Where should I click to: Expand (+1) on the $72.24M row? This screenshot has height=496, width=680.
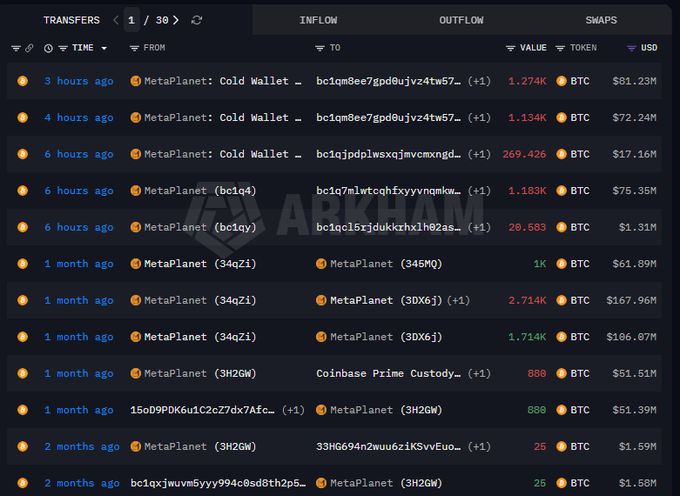(x=479, y=117)
